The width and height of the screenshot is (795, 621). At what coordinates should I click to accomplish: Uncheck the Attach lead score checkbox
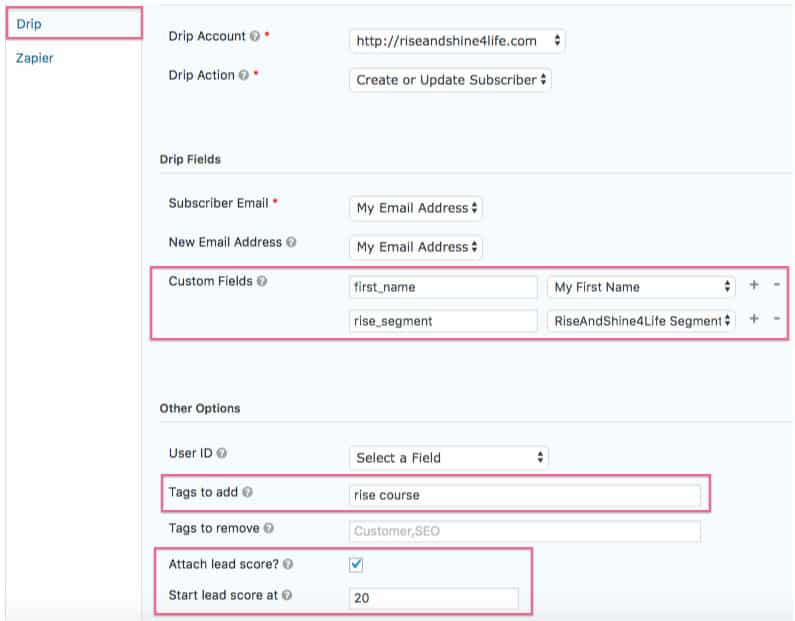point(356,565)
